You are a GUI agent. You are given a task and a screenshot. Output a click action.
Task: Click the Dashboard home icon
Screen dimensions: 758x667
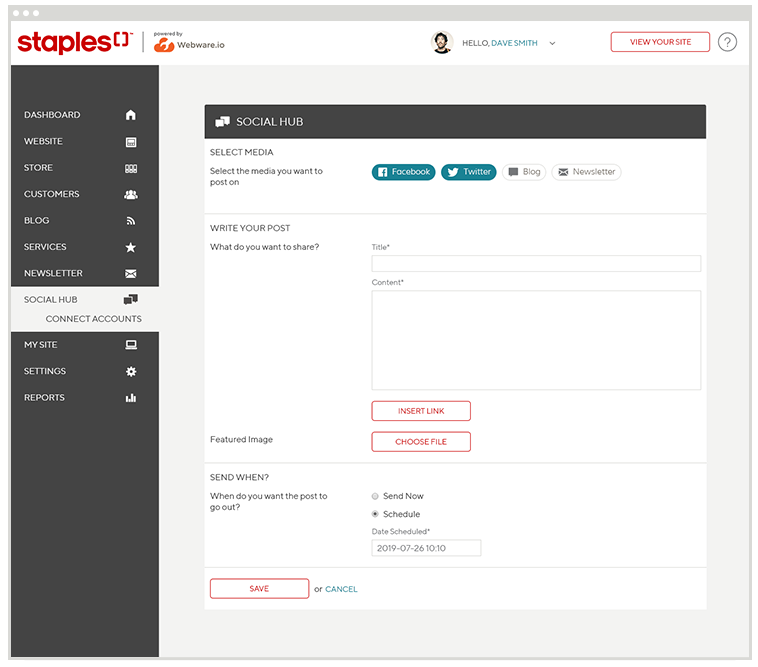pos(131,115)
